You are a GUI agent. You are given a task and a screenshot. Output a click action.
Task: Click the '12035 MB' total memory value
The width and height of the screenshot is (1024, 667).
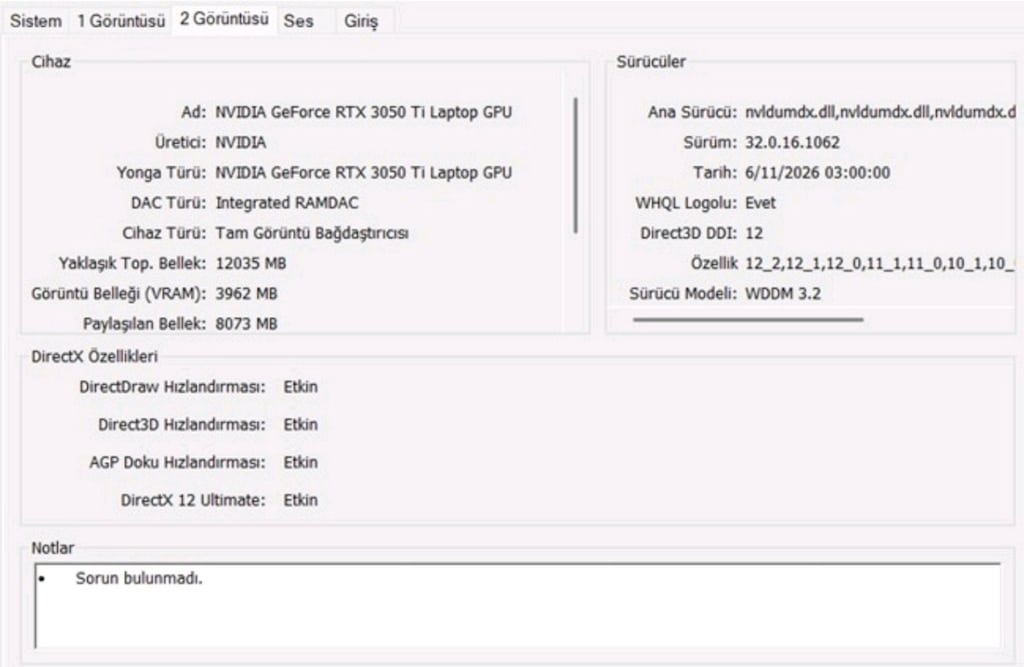tap(251, 263)
